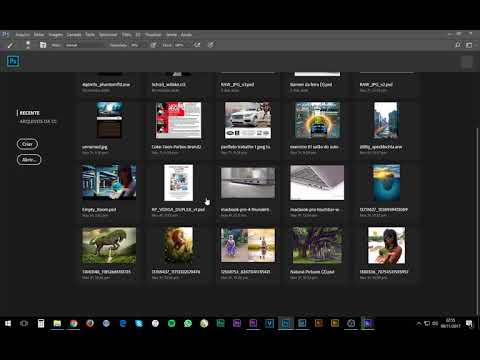Viewport: 480px width, 360px height.
Task: Open the Empty_Room.psd thumbnail
Action: (109, 182)
